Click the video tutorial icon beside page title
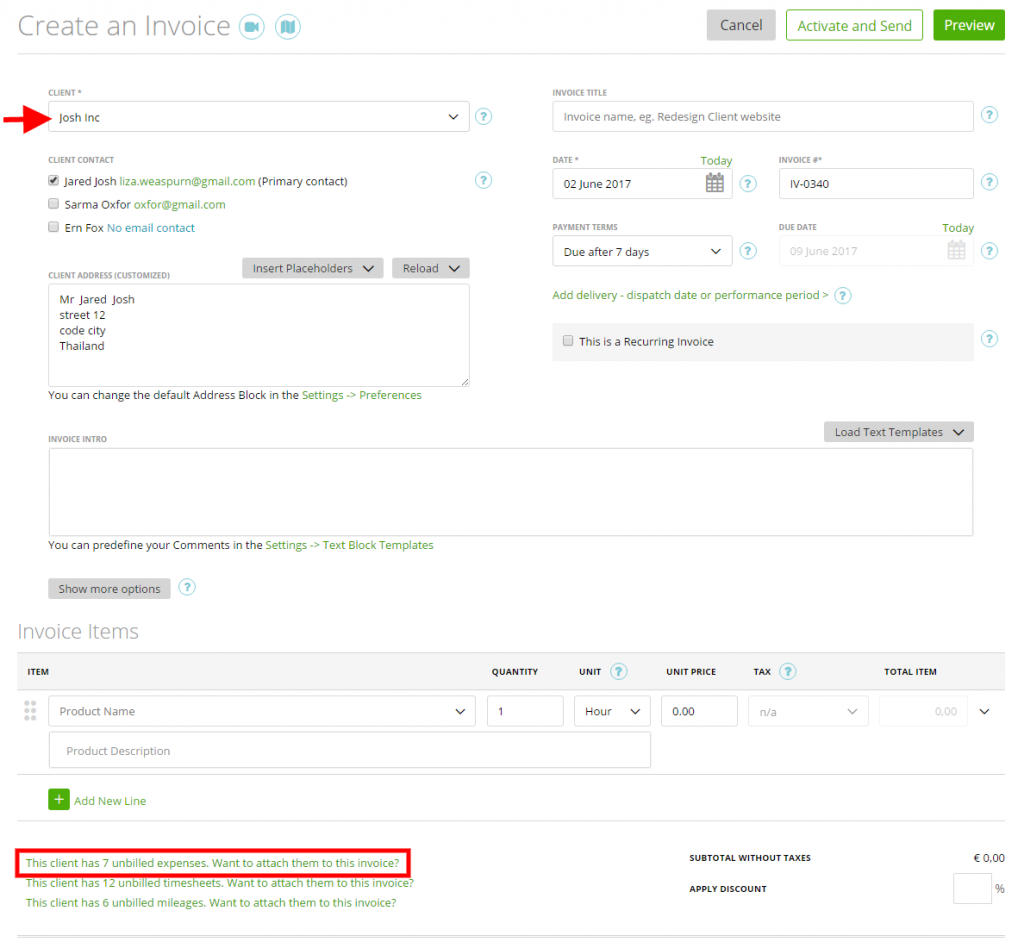Viewport: 1024px width, 948px height. [252, 25]
